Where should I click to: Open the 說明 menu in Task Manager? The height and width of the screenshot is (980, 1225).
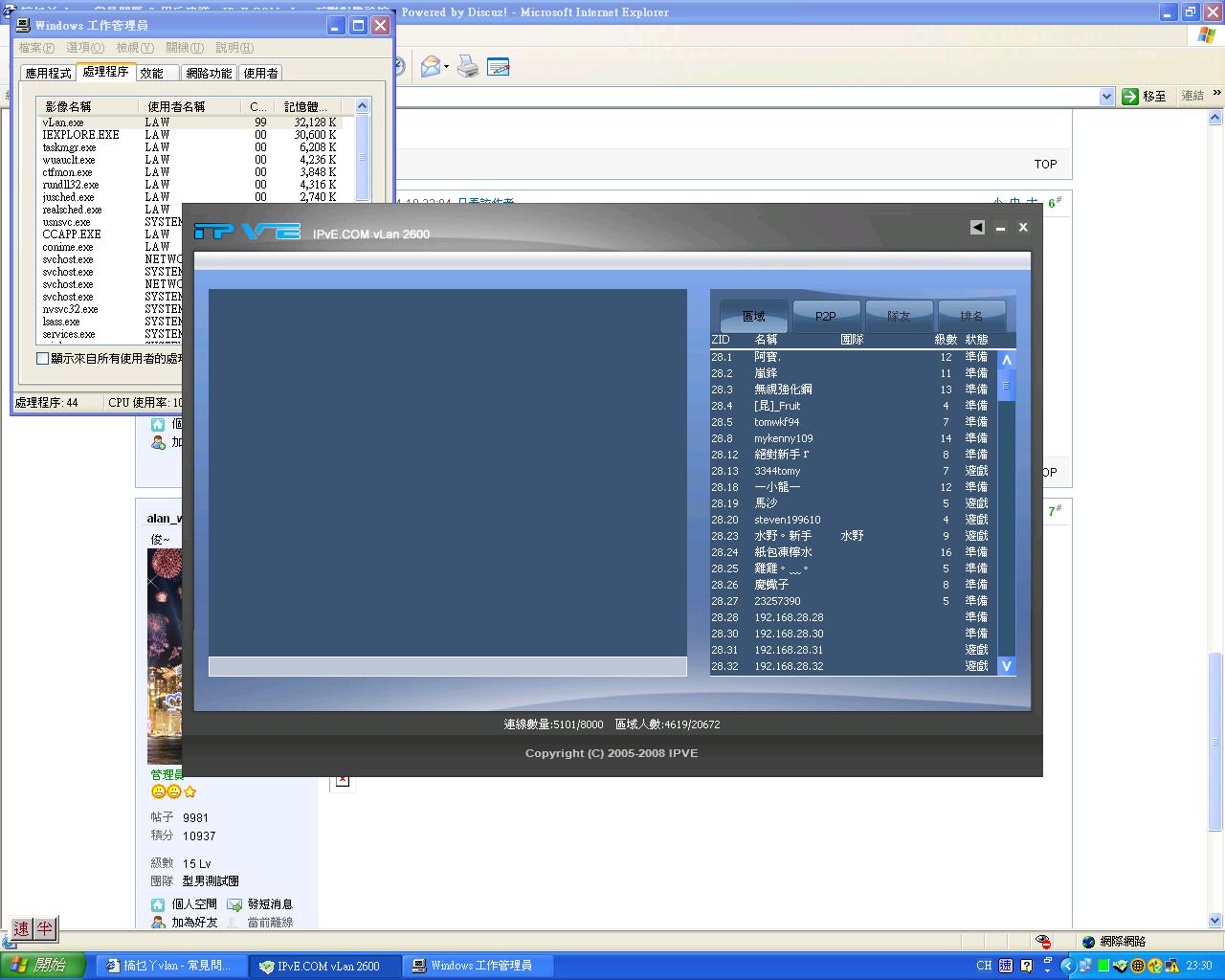(x=234, y=48)
